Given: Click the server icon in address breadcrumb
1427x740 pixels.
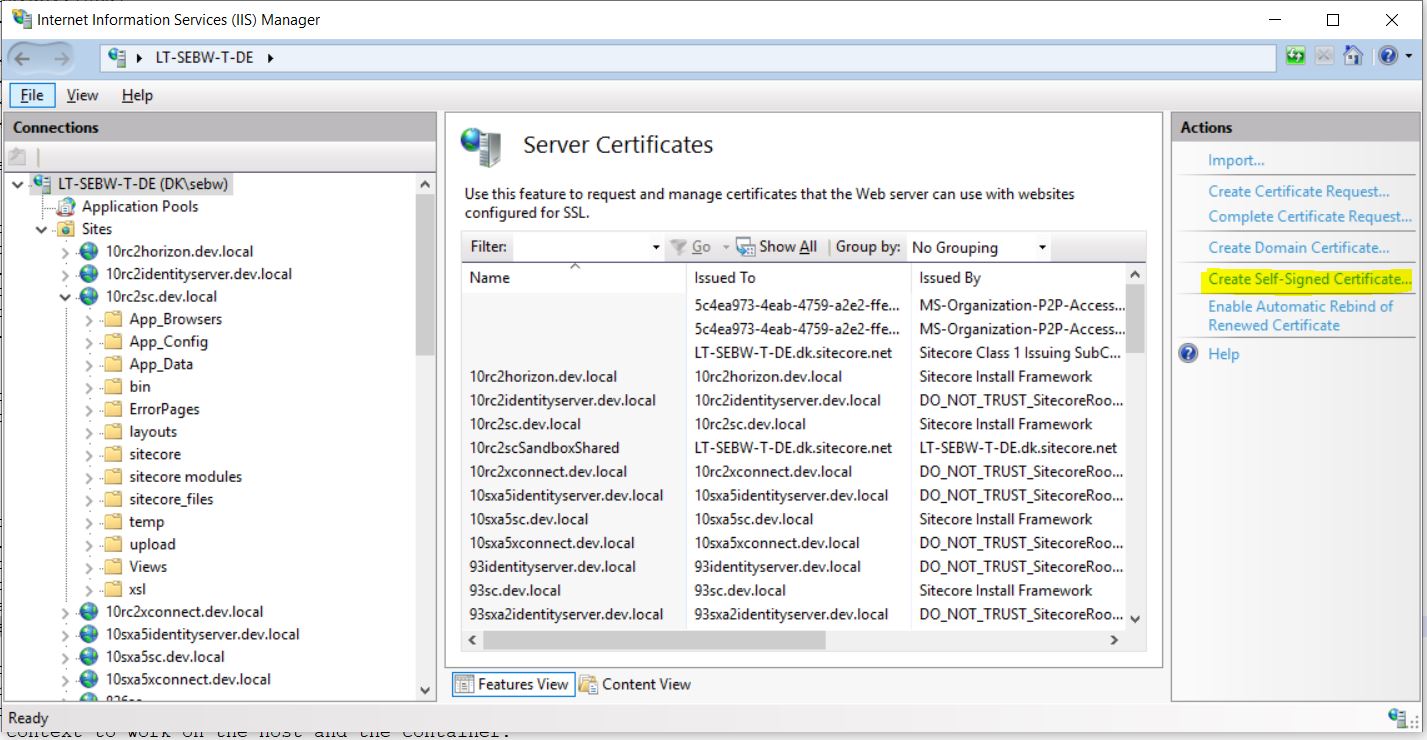Looking at the screenshot, I should click(x=117, y=57).
